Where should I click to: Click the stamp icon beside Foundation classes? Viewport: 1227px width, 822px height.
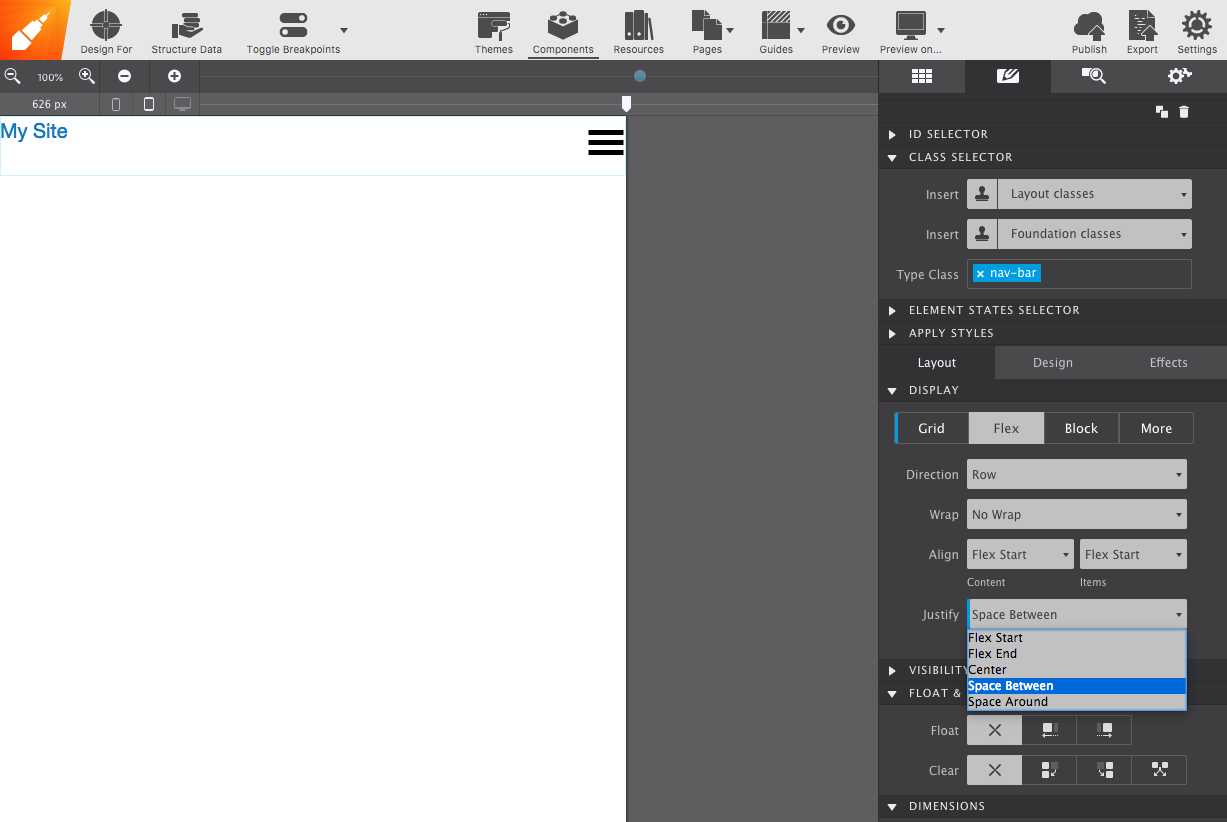pyautogui.click(x=982, y=234)
